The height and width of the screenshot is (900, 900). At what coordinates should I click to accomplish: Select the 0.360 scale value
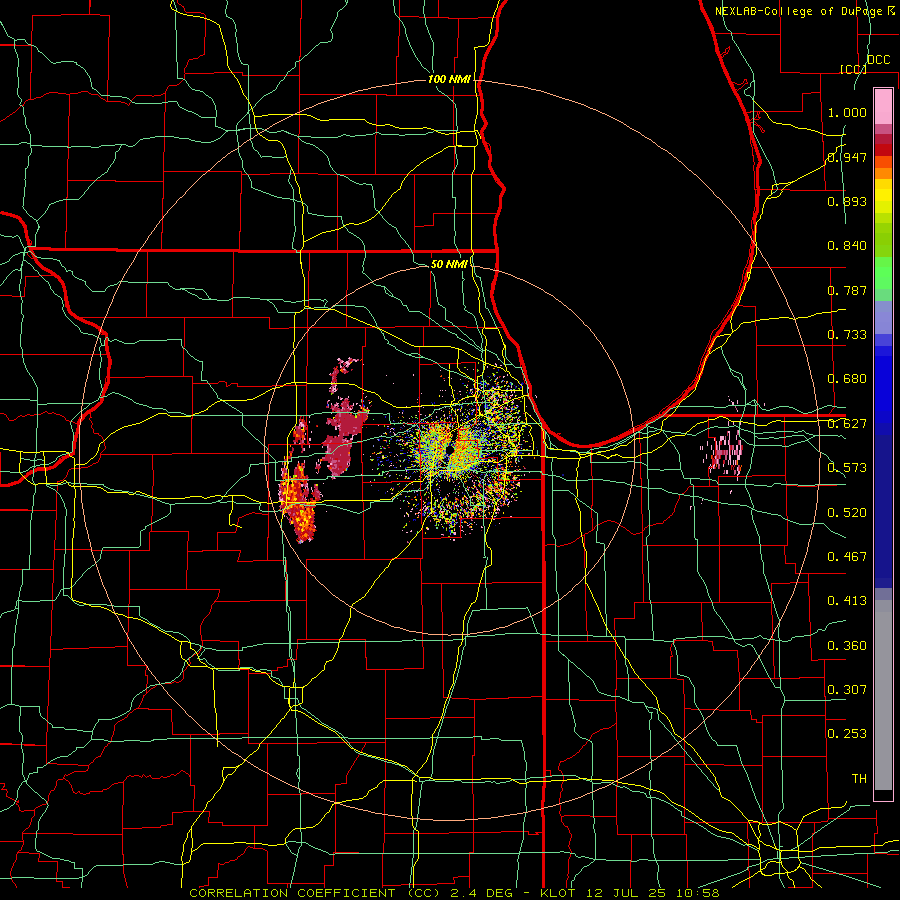pos(847,646)
